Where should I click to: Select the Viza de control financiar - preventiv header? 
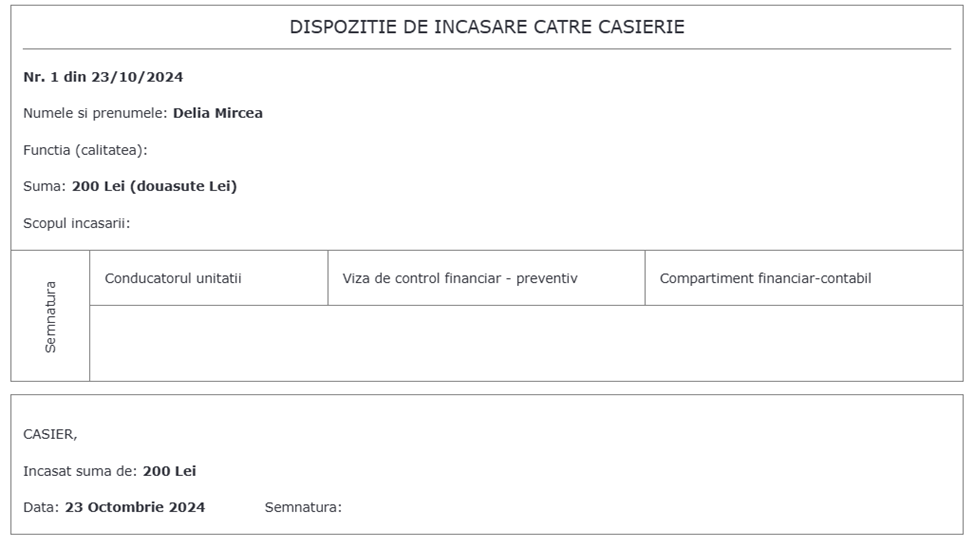click(460, 279)
